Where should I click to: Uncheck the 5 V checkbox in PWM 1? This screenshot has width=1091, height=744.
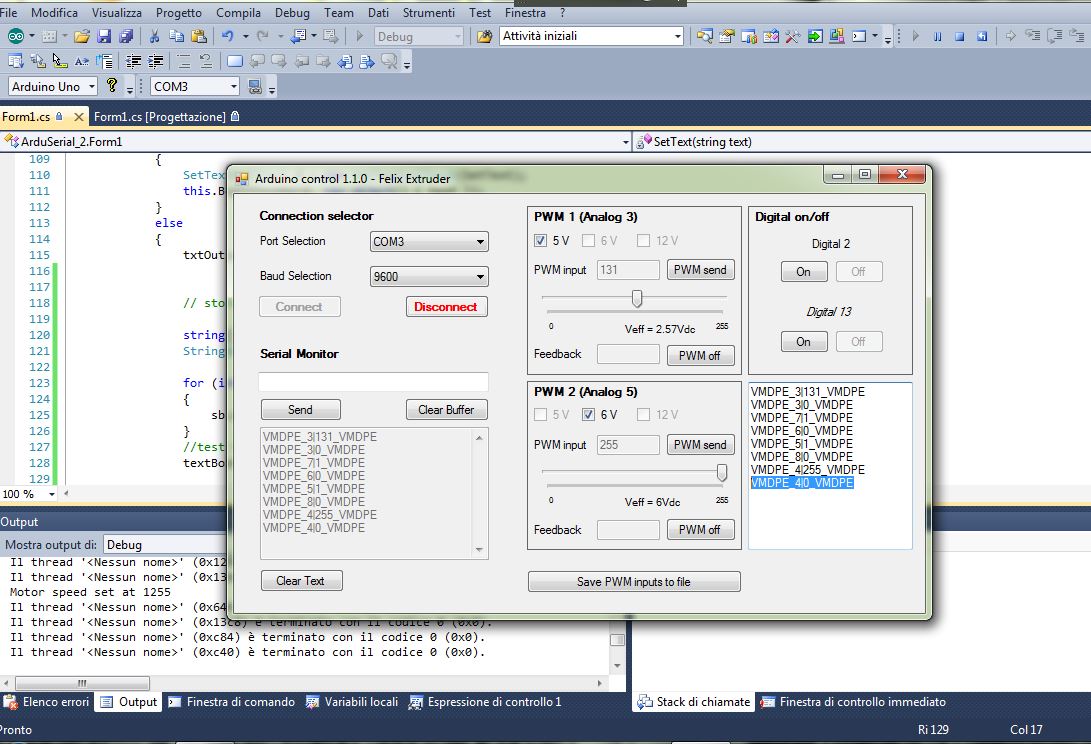tap(540, 241)
